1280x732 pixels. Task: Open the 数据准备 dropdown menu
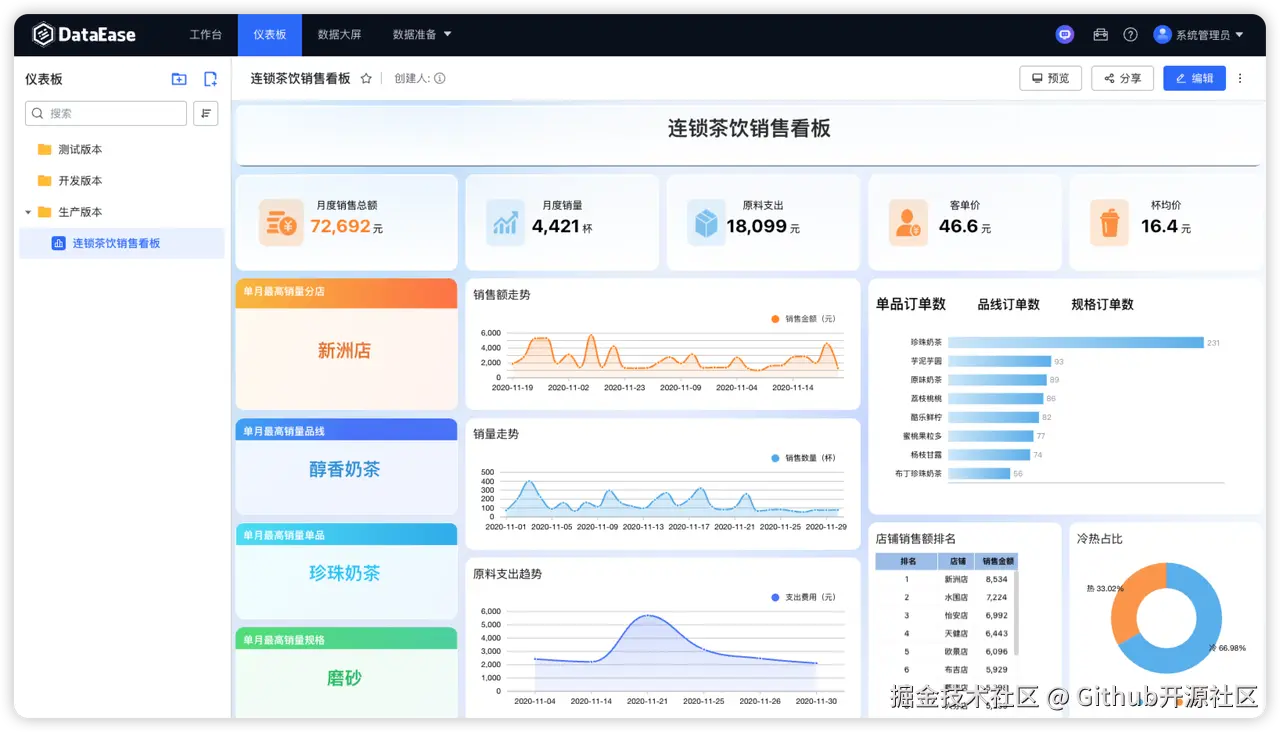click(x=422, y=34)
